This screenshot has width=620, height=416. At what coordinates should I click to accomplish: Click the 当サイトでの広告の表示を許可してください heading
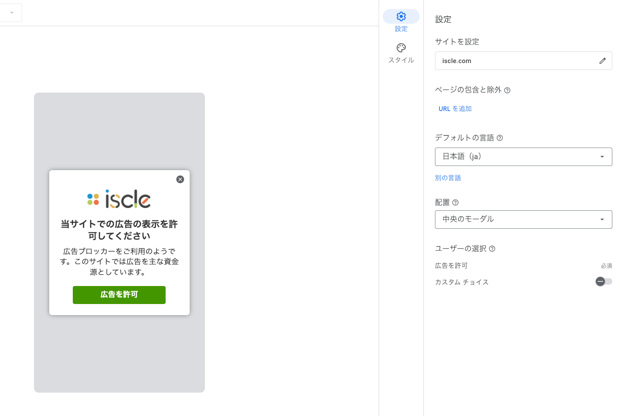tap(119, 230)
